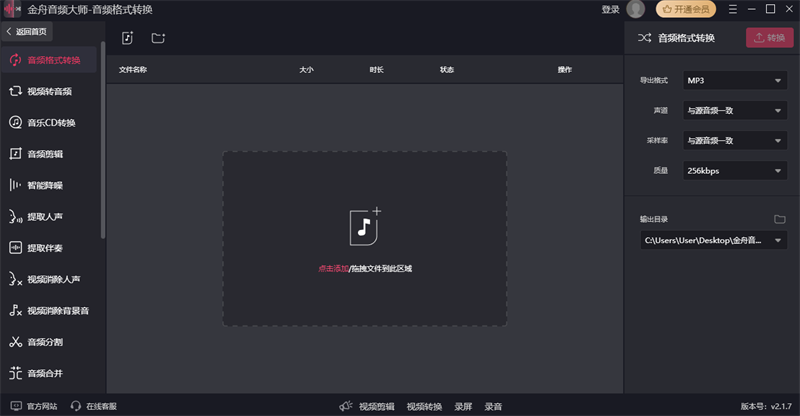Open 音频剪辑 in sidebar
The image size is (800, 416).
click(49, 154)
